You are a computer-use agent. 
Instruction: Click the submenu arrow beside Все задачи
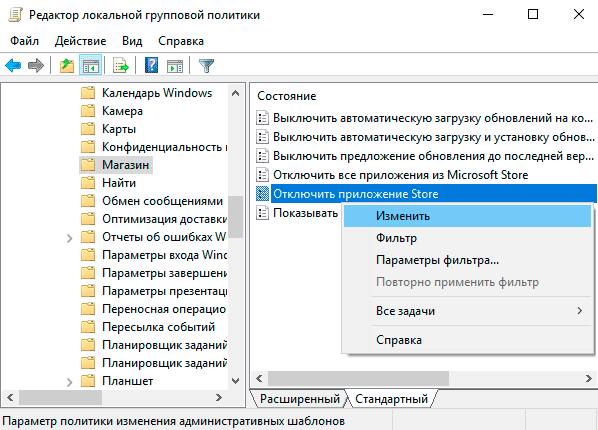click(580, 311)
